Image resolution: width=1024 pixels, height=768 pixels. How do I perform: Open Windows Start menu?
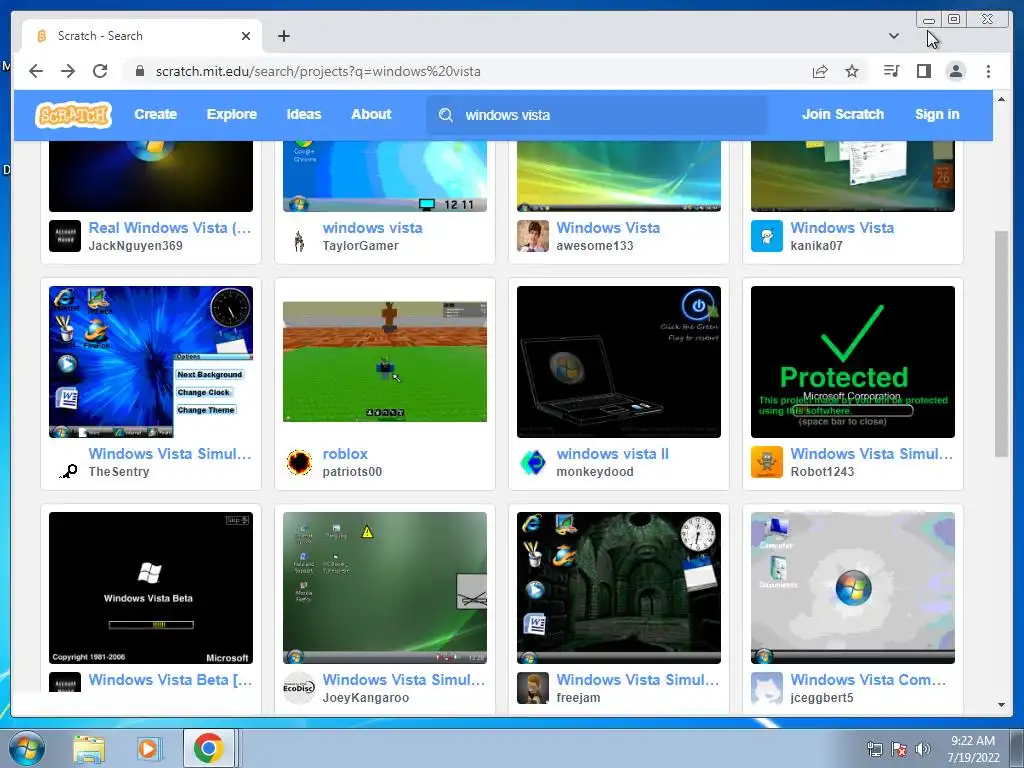(27, 748)
